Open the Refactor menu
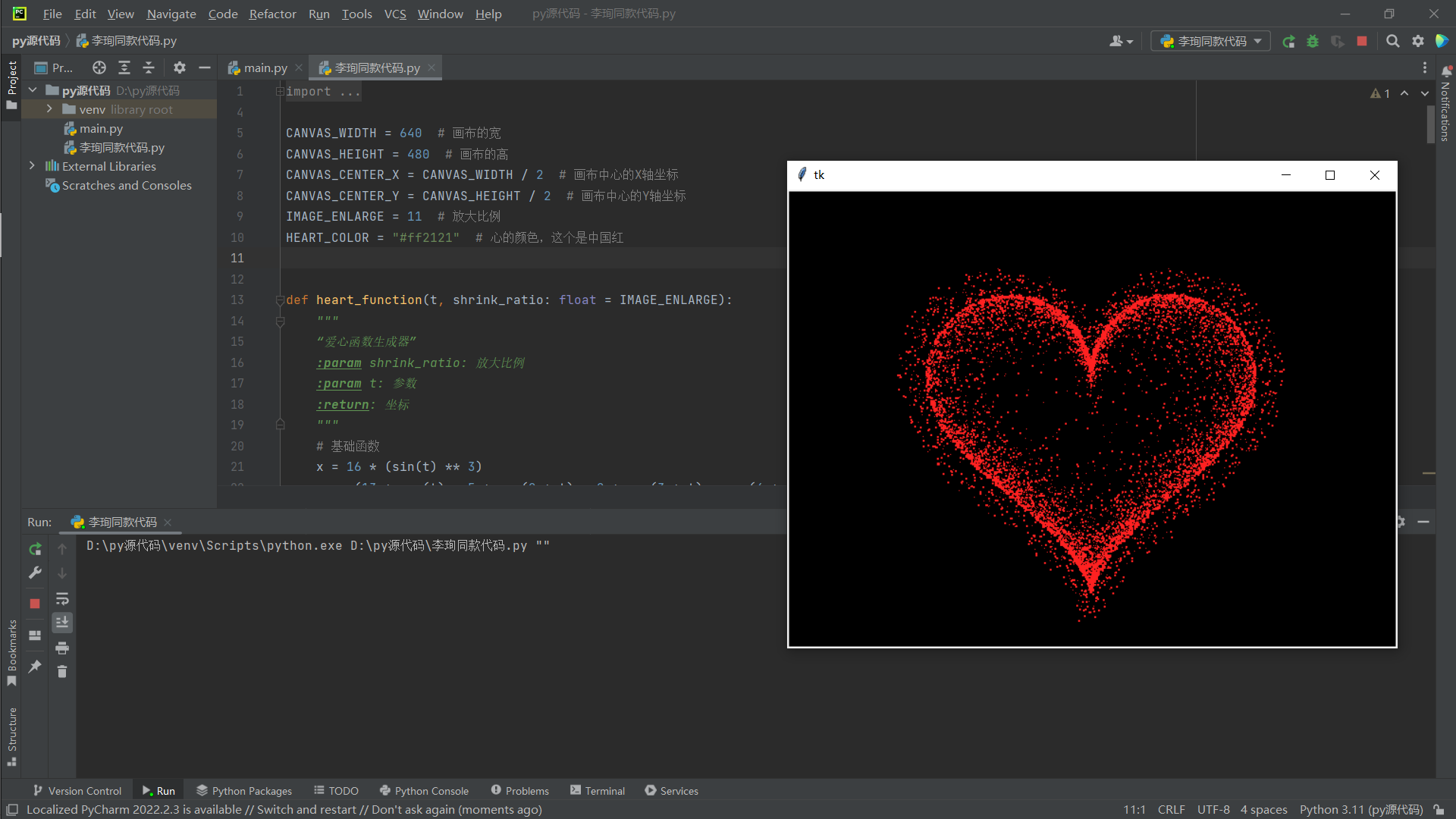 (x=272, y=14)
